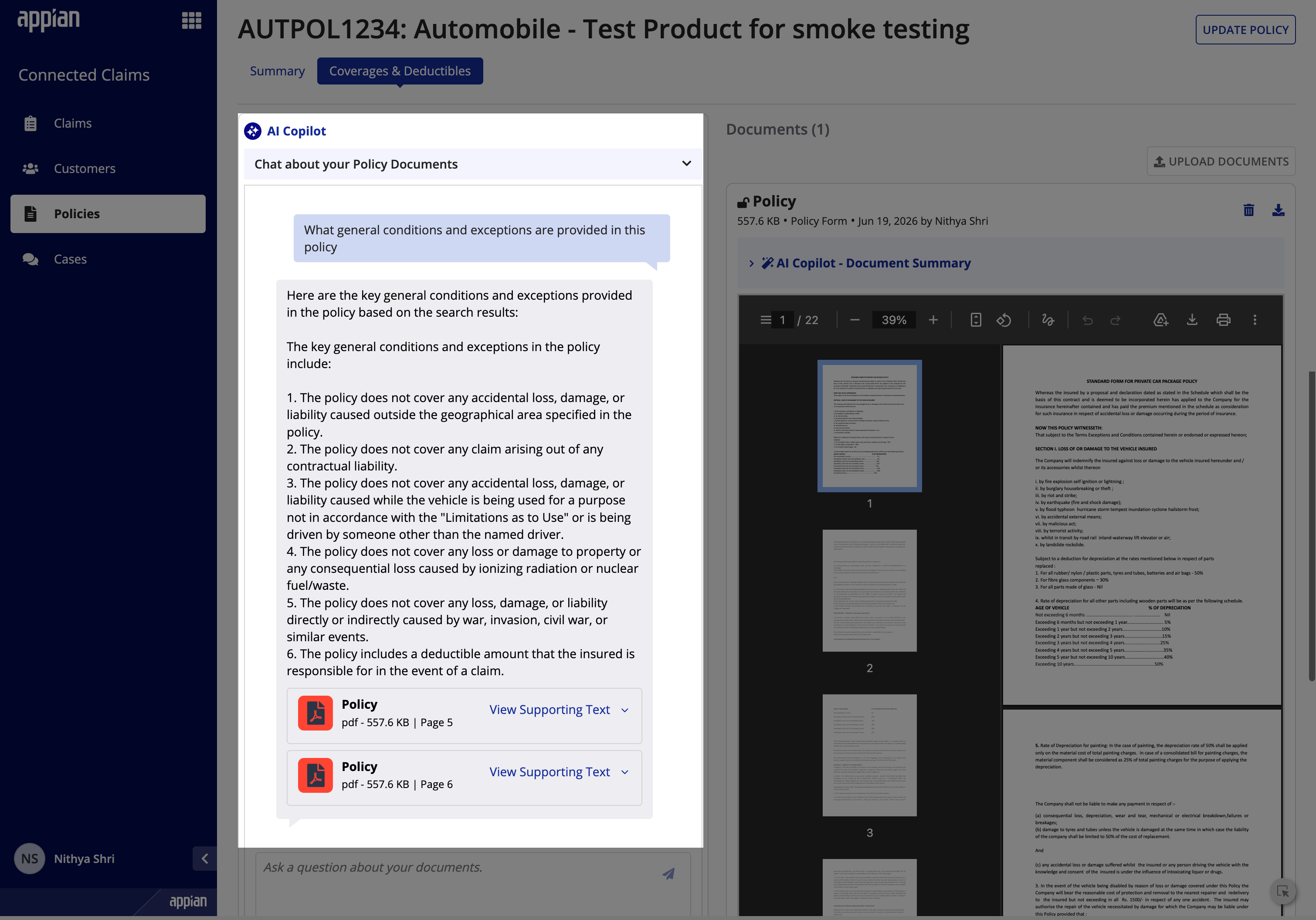The width and height of the screenshot is (1316, 920).
Task: Select the Policies sidebar item
Action: [x=108, y=214]
